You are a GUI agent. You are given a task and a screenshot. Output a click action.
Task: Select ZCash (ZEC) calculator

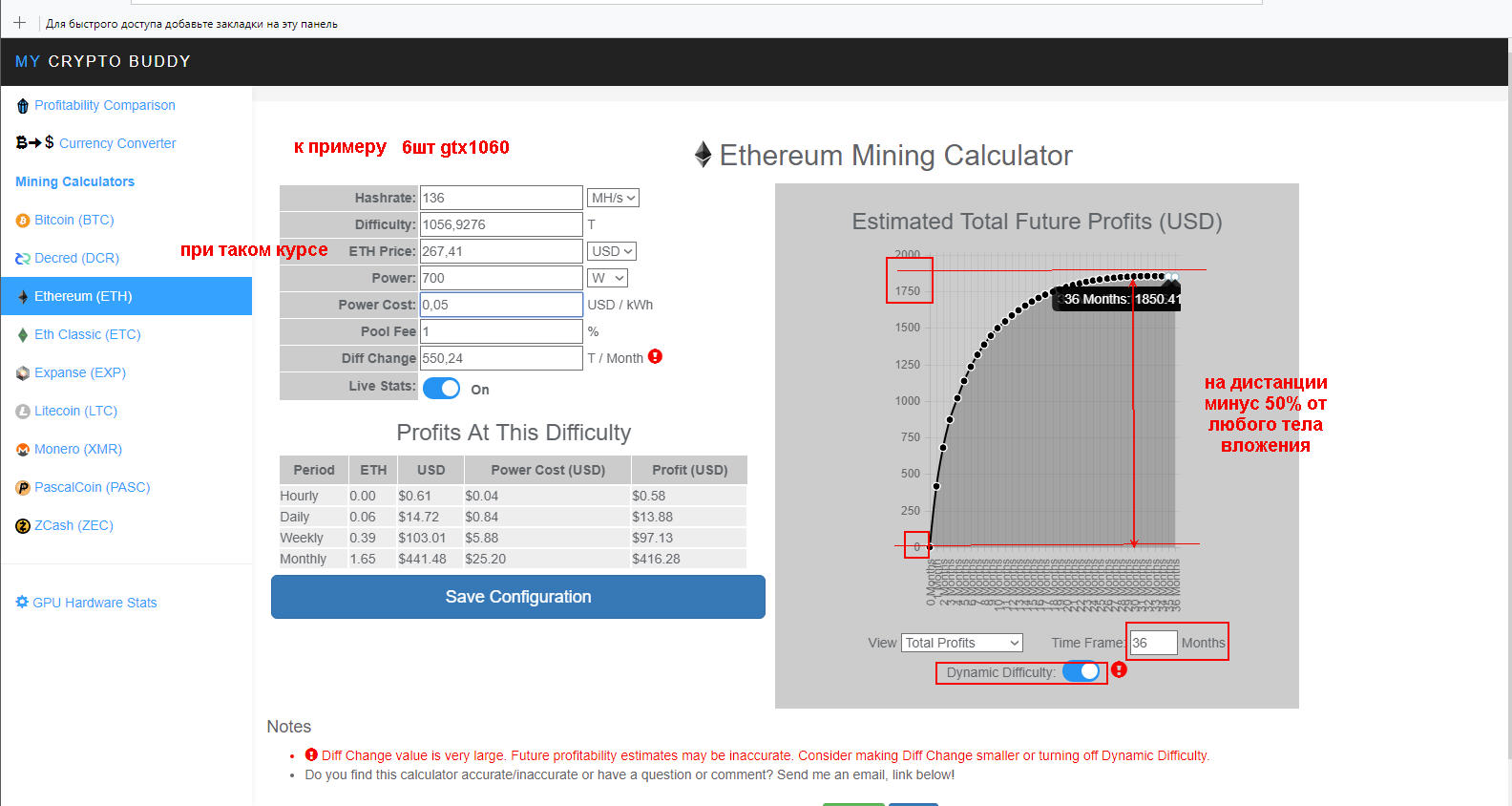pos(73,525)
